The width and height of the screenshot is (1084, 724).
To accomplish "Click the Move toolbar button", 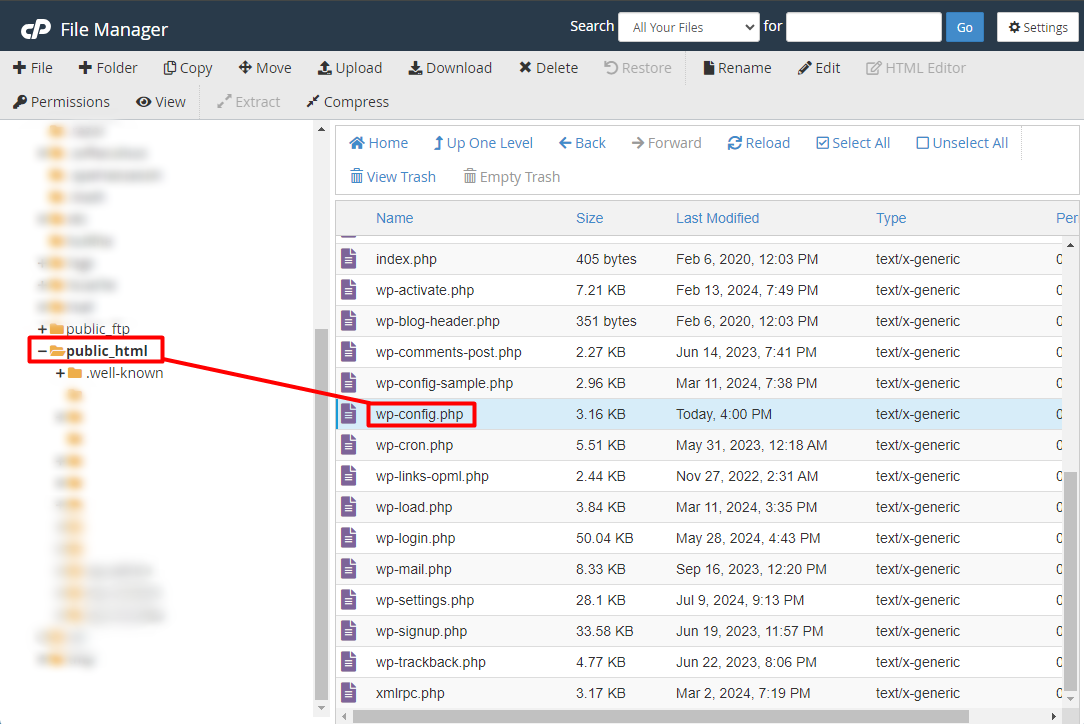I will click(x=265, y=68).
